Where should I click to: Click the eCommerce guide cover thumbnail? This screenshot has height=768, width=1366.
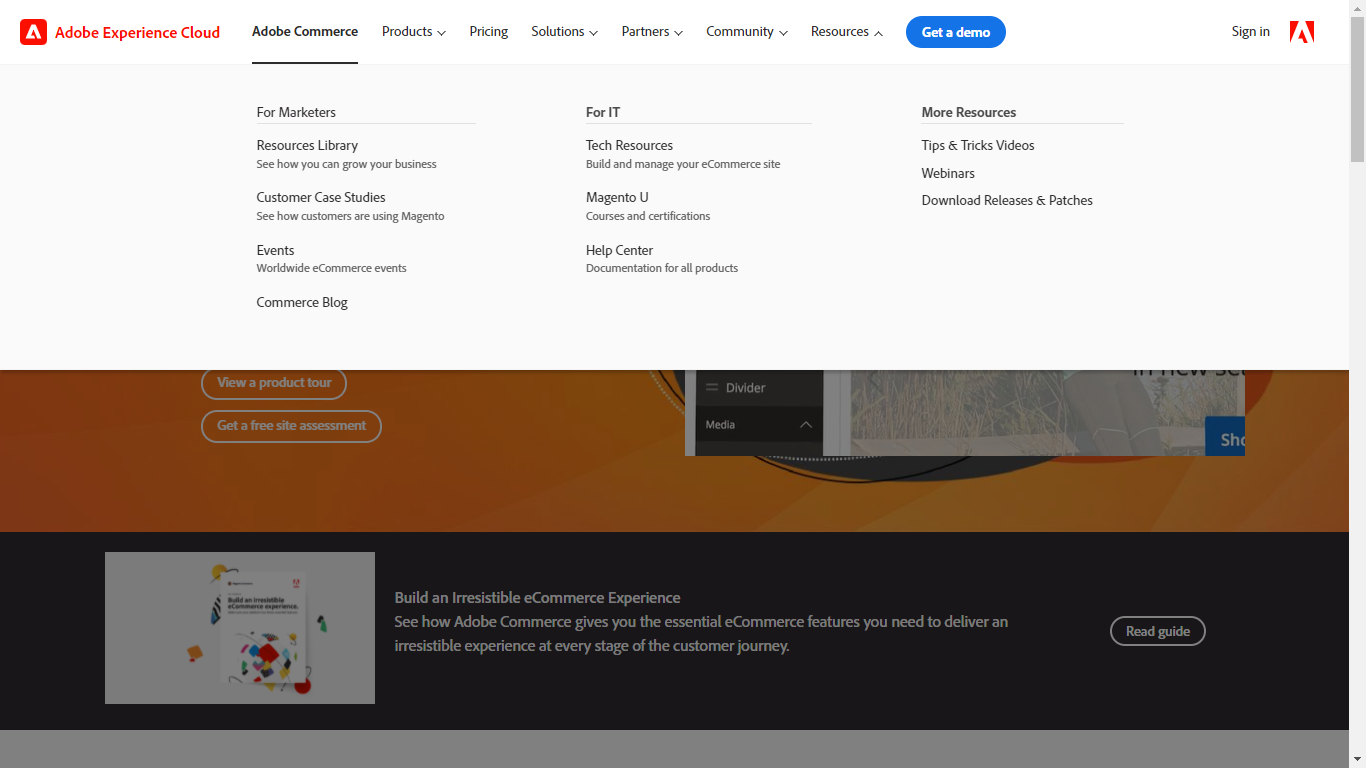click(239, 627)
